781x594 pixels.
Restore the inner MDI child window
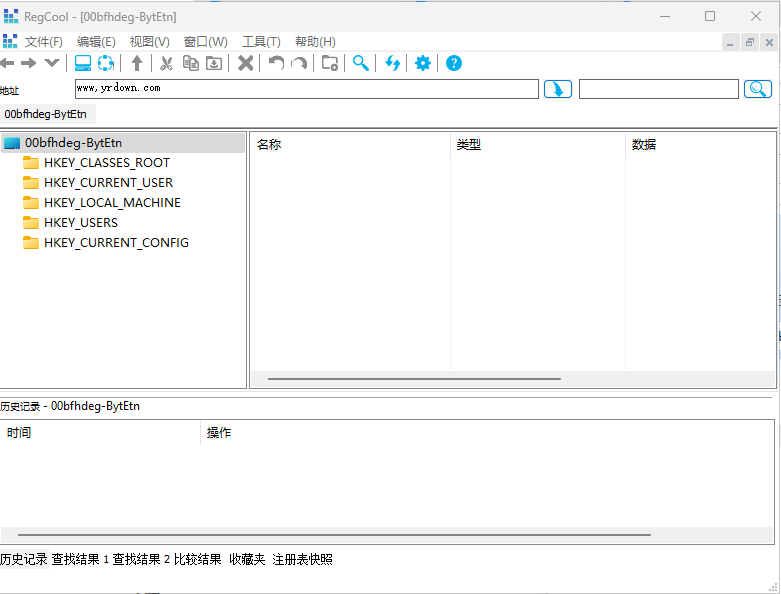tap(750, 42)
